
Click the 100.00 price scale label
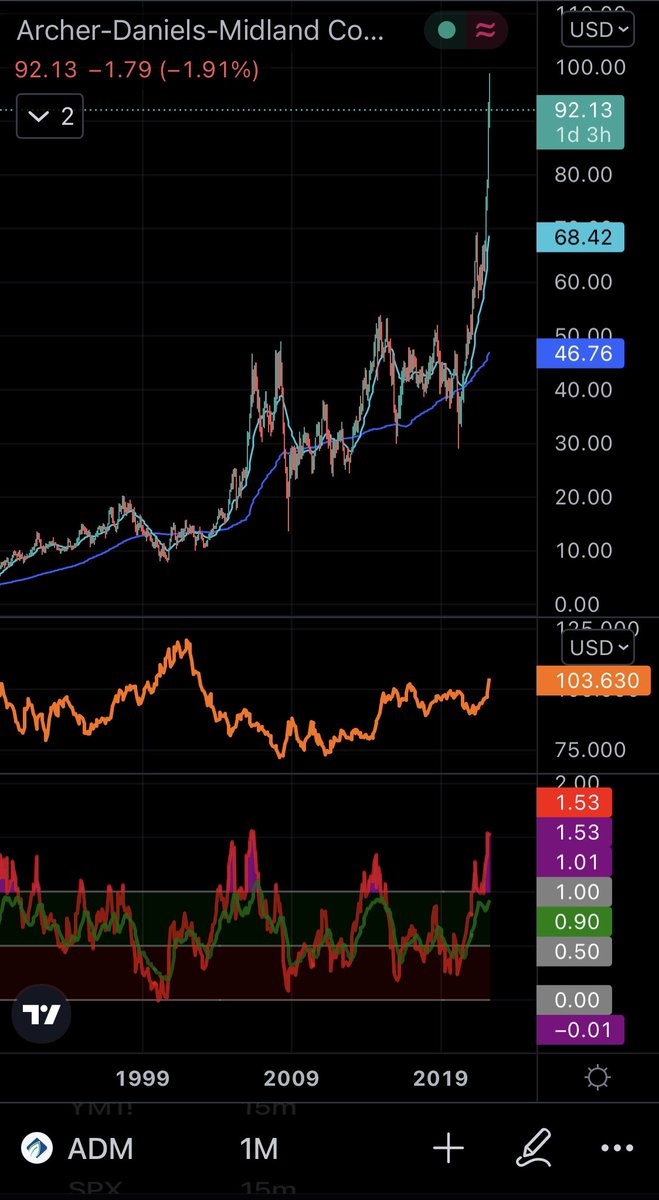click(x=590, y=67)
